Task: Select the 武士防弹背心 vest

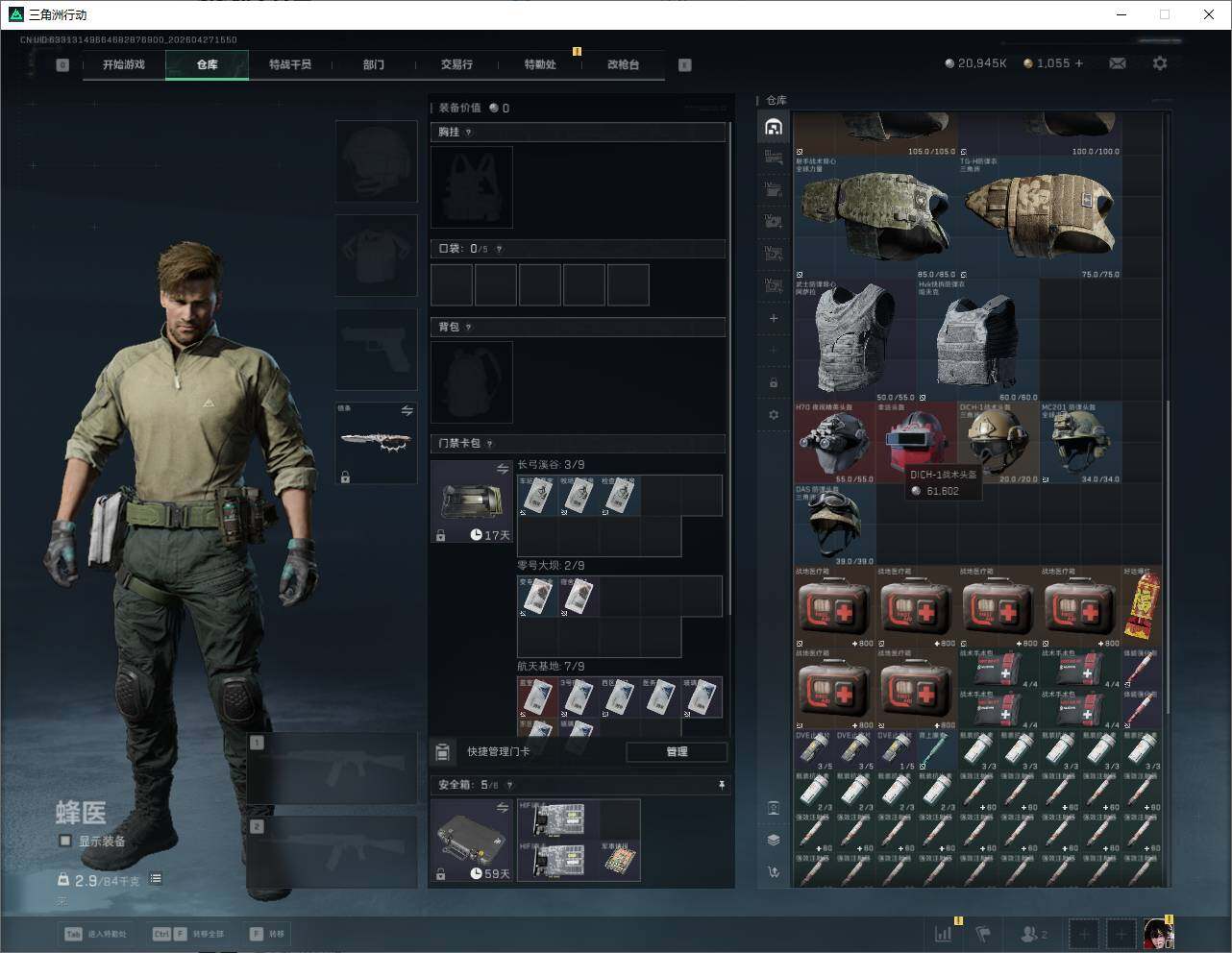Action: tap(855, 341)
